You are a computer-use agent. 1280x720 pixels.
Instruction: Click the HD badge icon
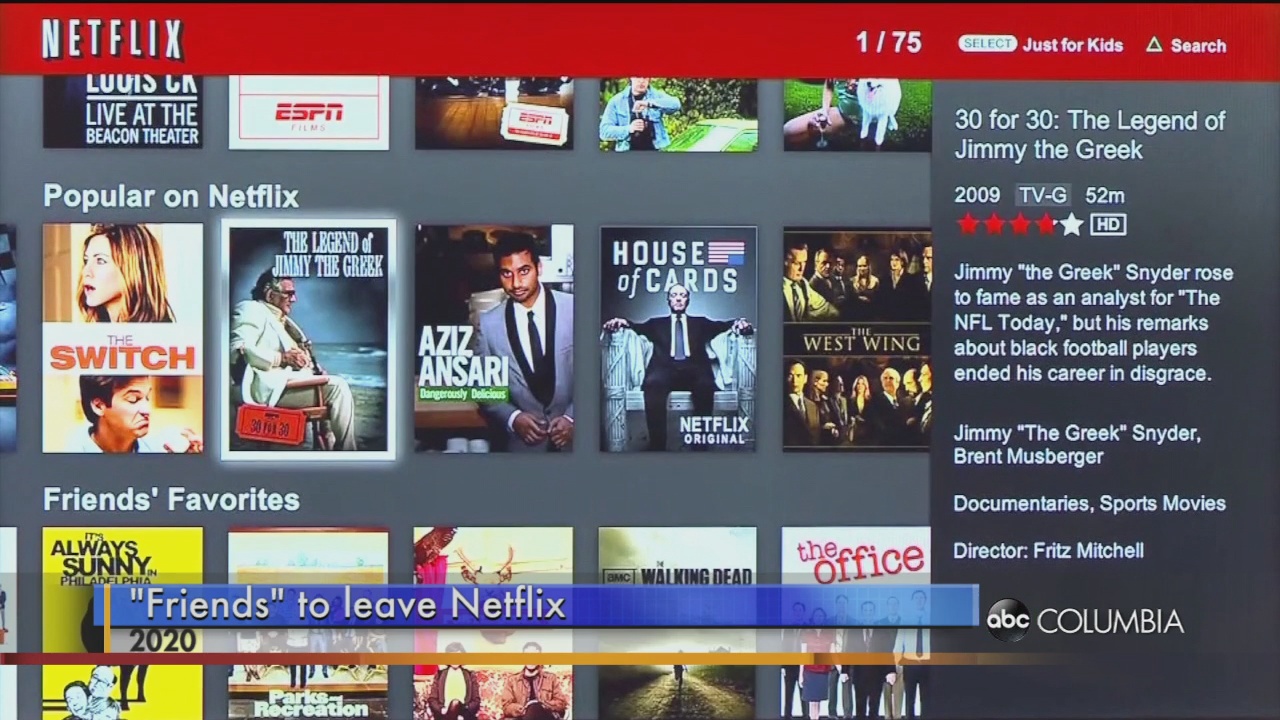click(x=1107, y=224)
